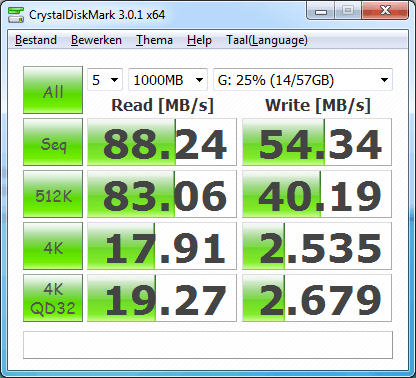This screenshot has width=416, height=378.
Task: Open the Taal(Language) menu
Action: 267,40
